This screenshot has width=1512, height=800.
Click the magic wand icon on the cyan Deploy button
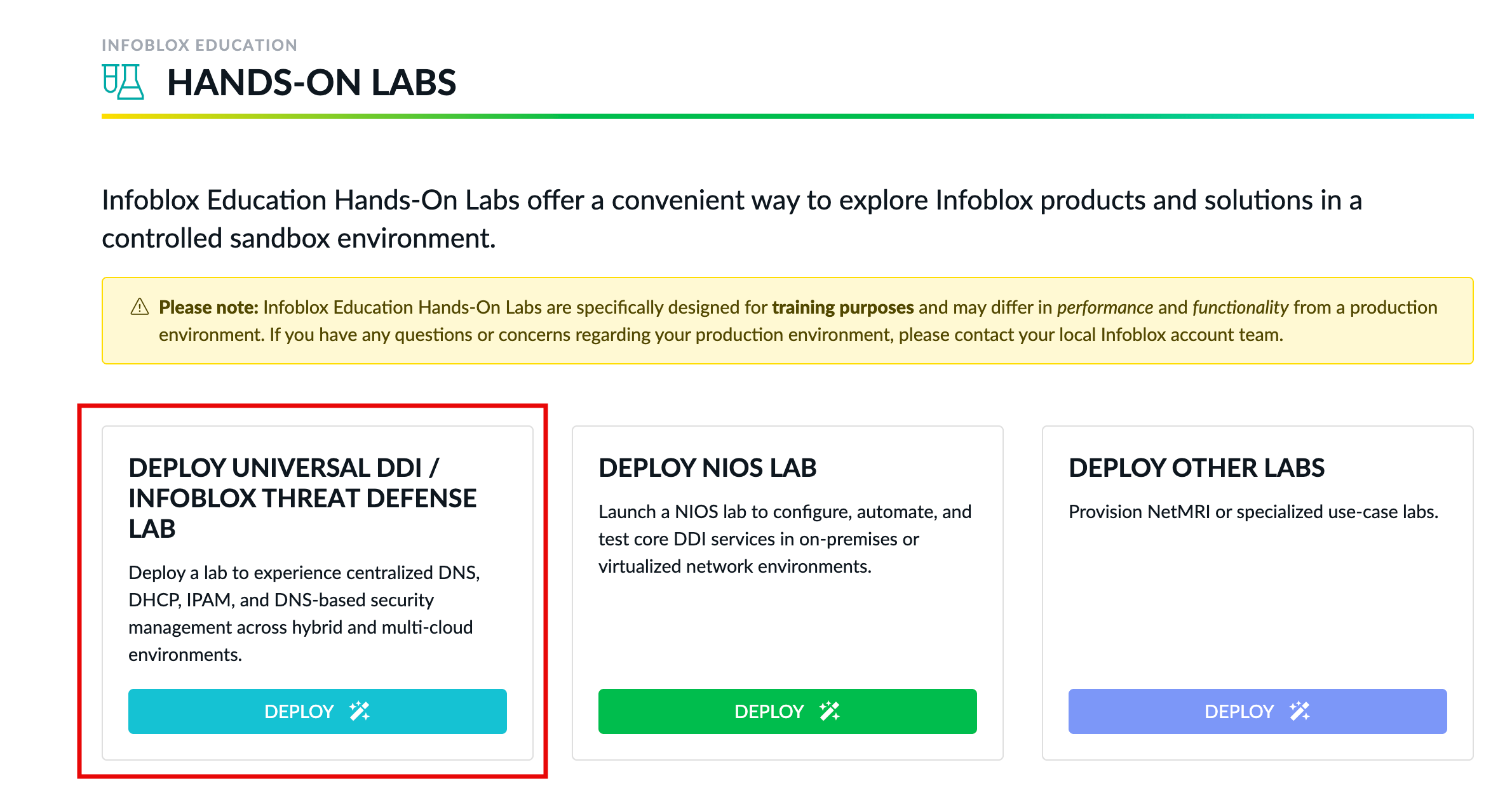point(360,711)
